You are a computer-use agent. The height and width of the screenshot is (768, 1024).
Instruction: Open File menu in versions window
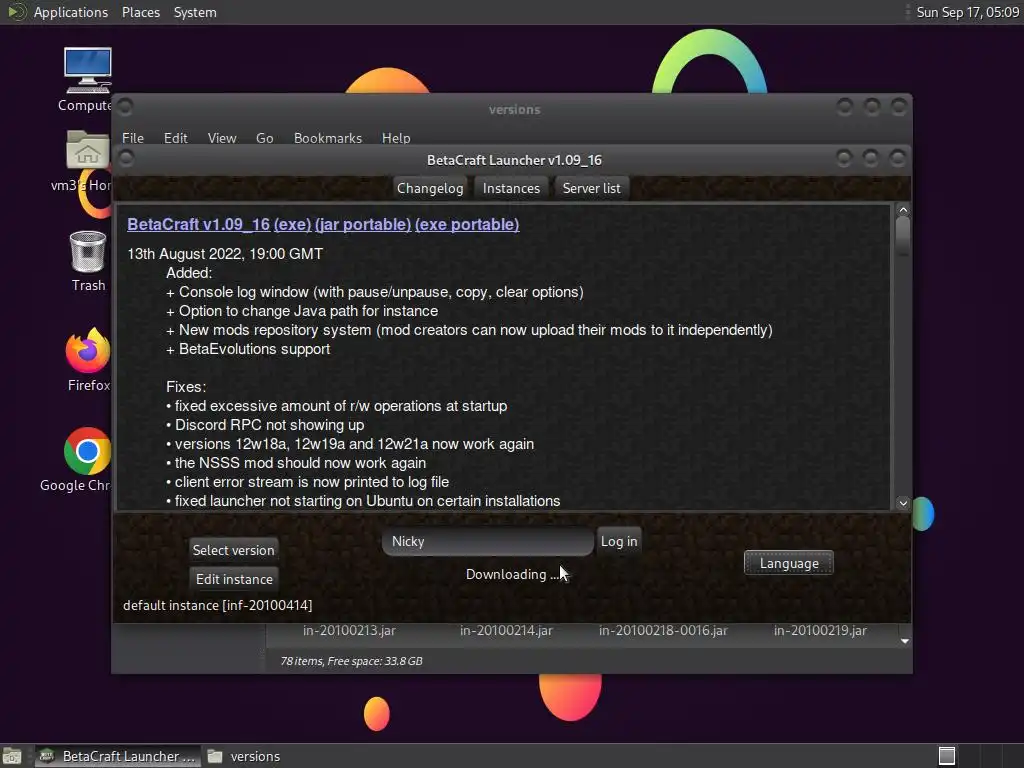[x=133, y=138]
